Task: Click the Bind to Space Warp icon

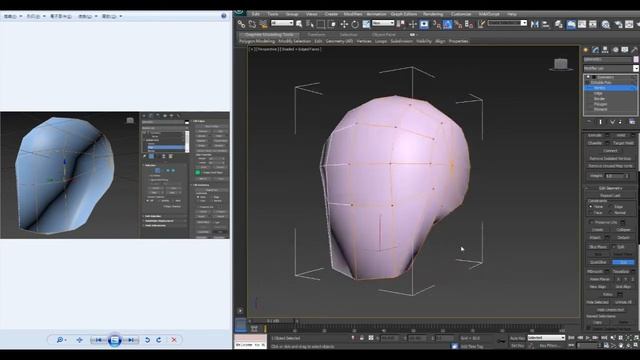Action: (x=263, y=24)
